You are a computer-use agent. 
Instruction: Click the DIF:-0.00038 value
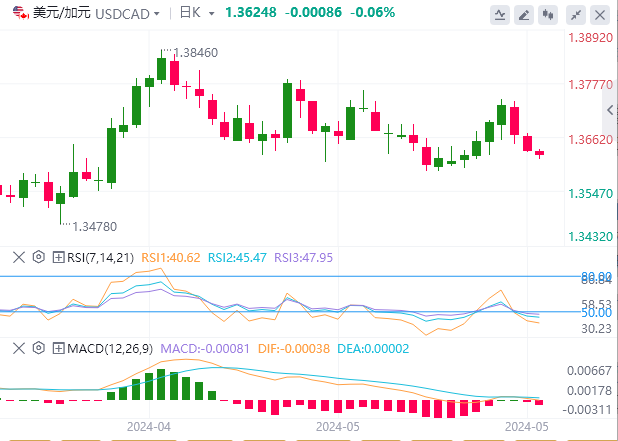294,349
